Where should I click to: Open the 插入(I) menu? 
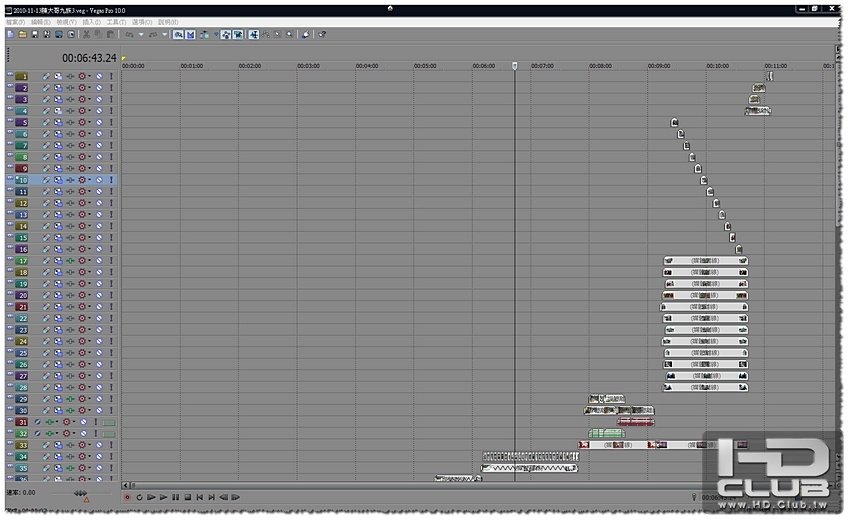point(92,22)
